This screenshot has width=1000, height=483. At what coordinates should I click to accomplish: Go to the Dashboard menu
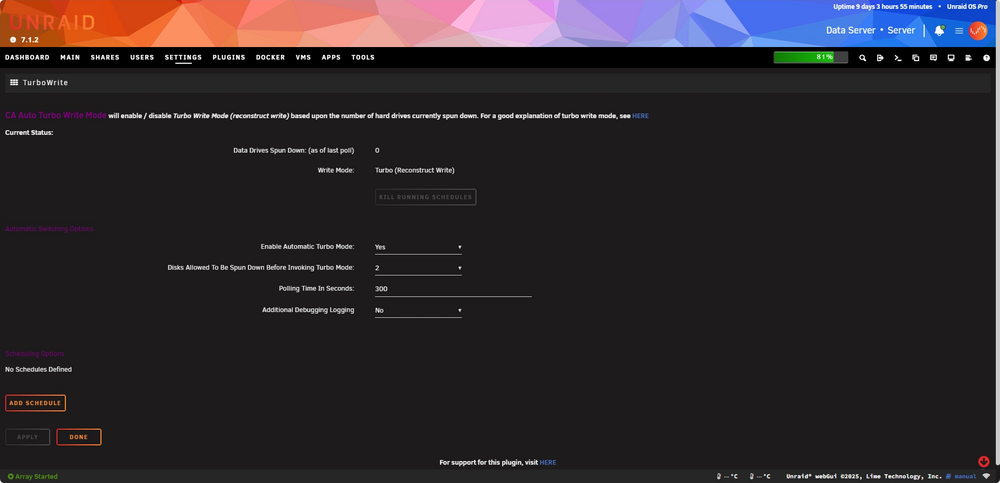(27, 57)
